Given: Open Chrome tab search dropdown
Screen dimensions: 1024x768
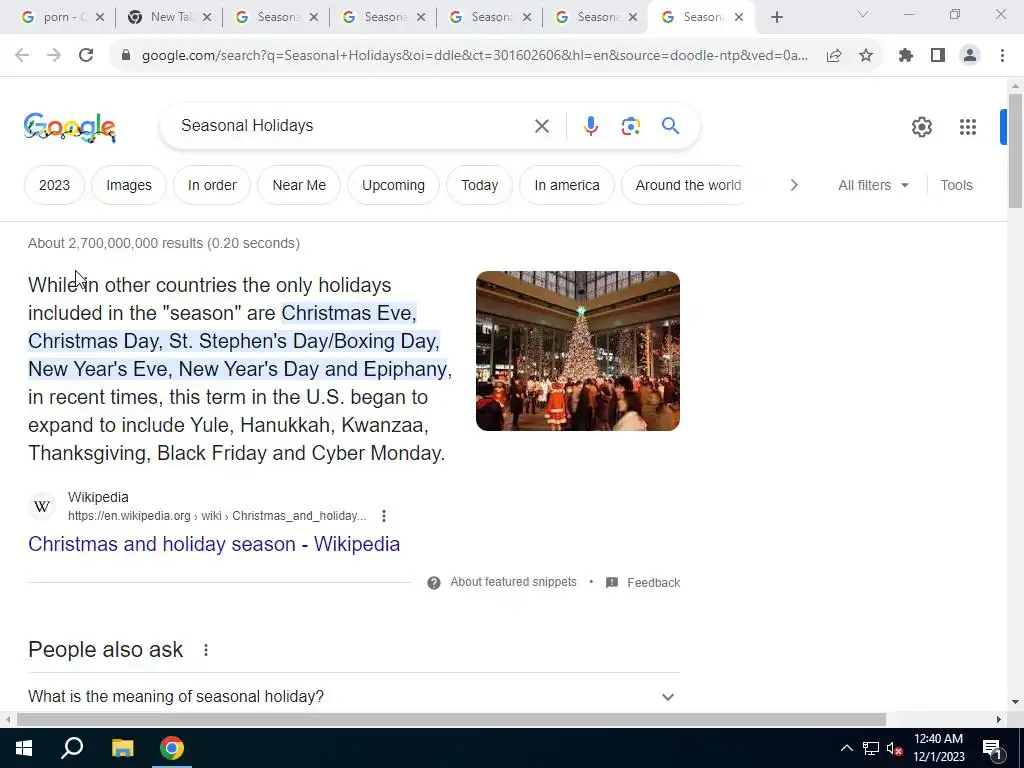Looking at the screenshot, I should [x=862, y=14].
